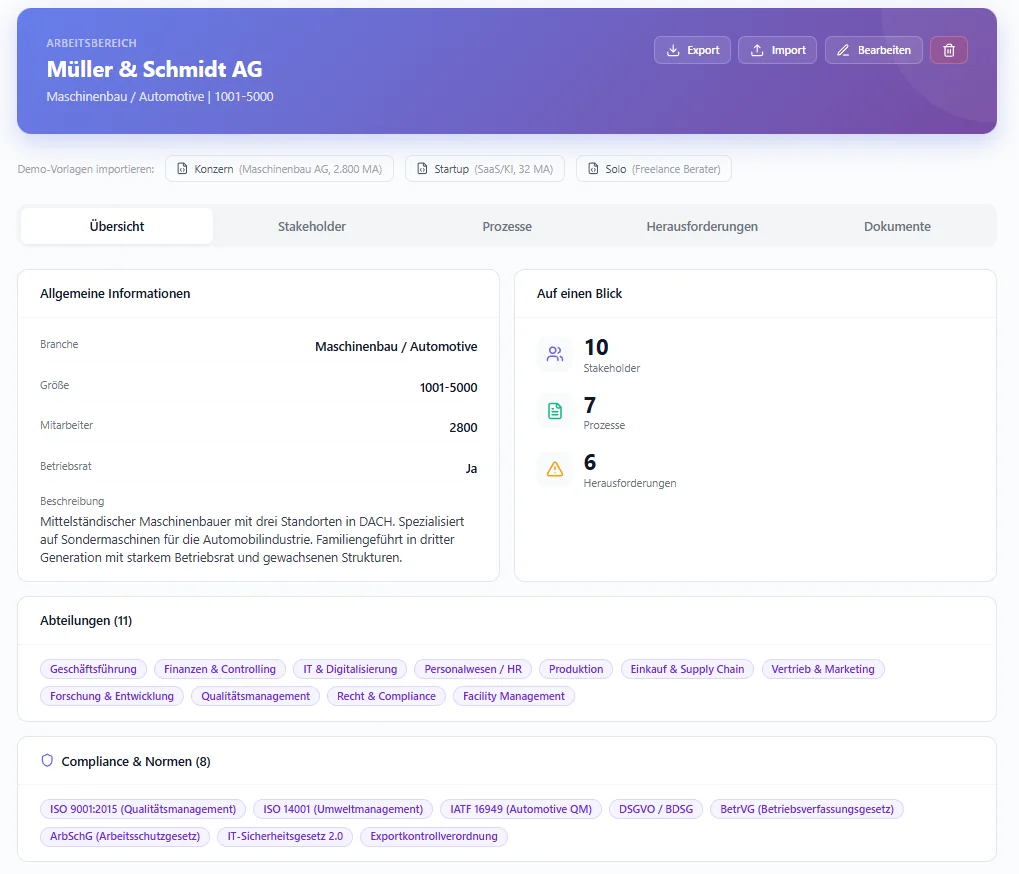Go to the Herausforderungen tab
The height and width of the screenshot is (874, 1019).
click(702, 226)
